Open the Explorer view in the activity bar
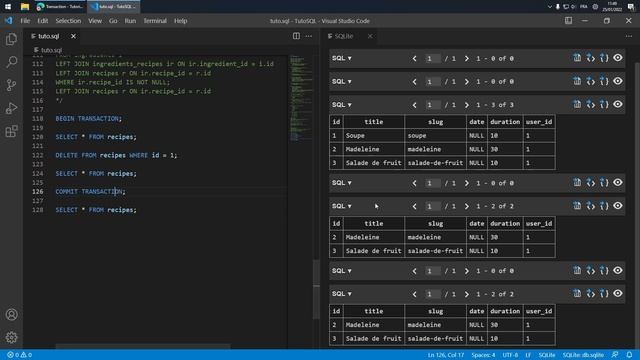This screenshot has width=640, height=360. [x=11, y=39]
